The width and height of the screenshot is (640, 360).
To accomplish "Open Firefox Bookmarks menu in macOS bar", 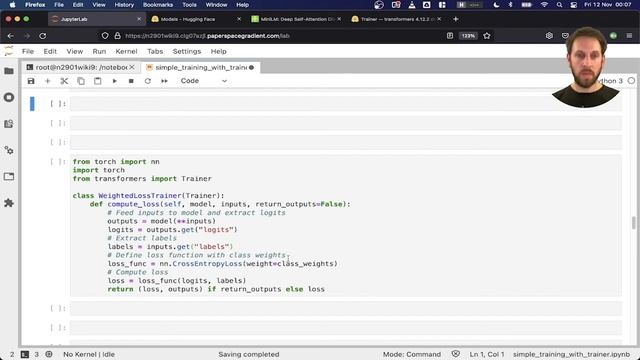I will click(x=158, y=5).
